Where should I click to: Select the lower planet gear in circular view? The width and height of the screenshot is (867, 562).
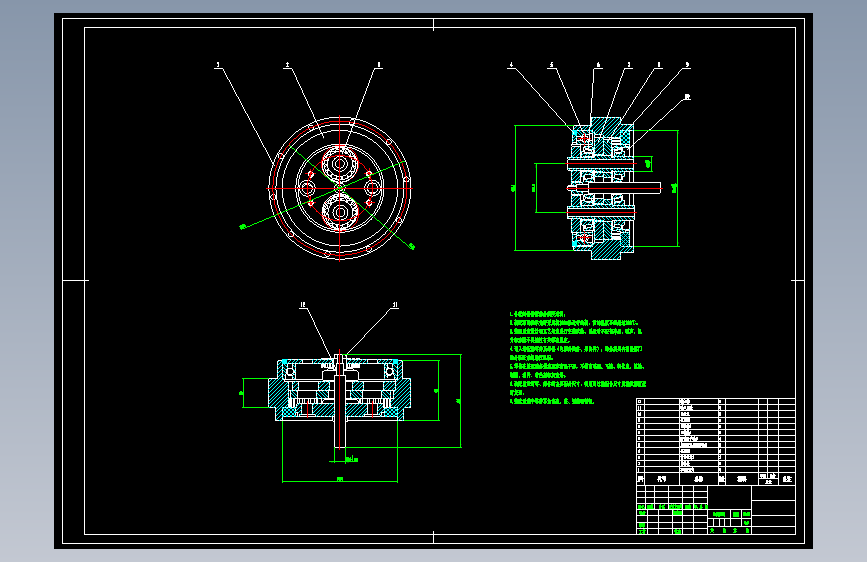(340, 212)
